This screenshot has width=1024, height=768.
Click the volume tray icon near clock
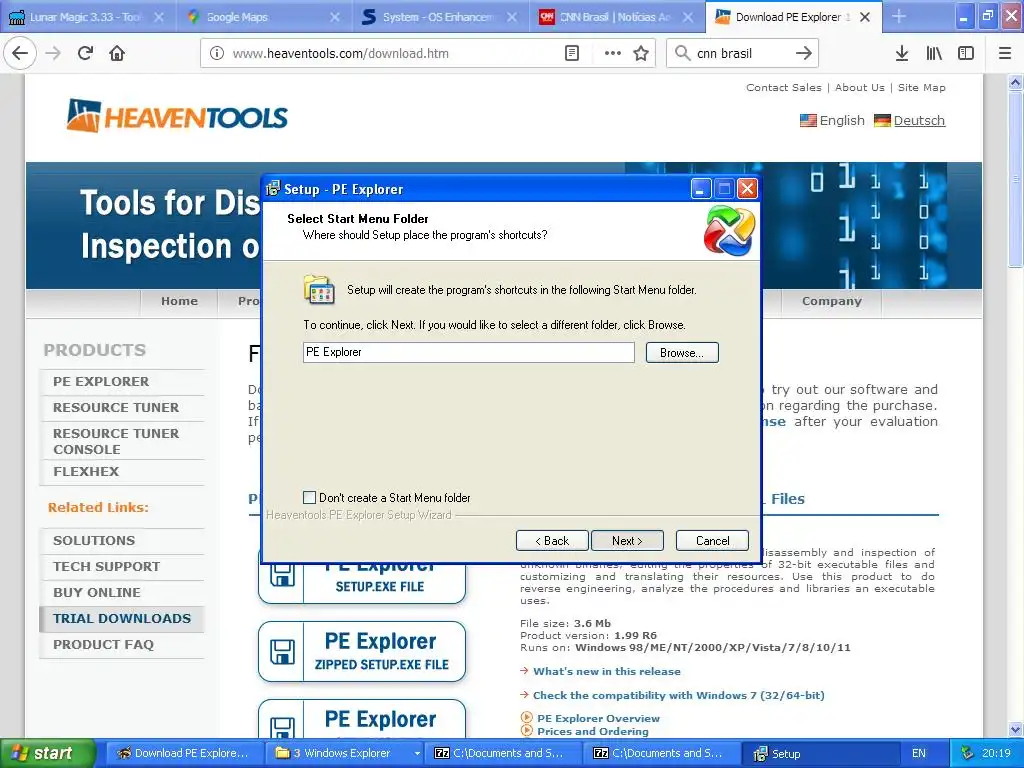pyautogui.click(x=967, y=753)
